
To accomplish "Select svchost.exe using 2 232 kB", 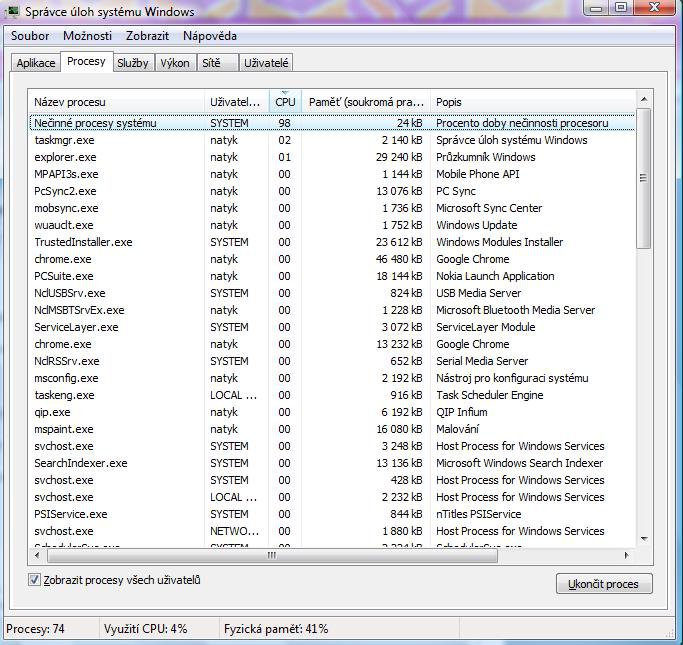I will tap(332, 496).
